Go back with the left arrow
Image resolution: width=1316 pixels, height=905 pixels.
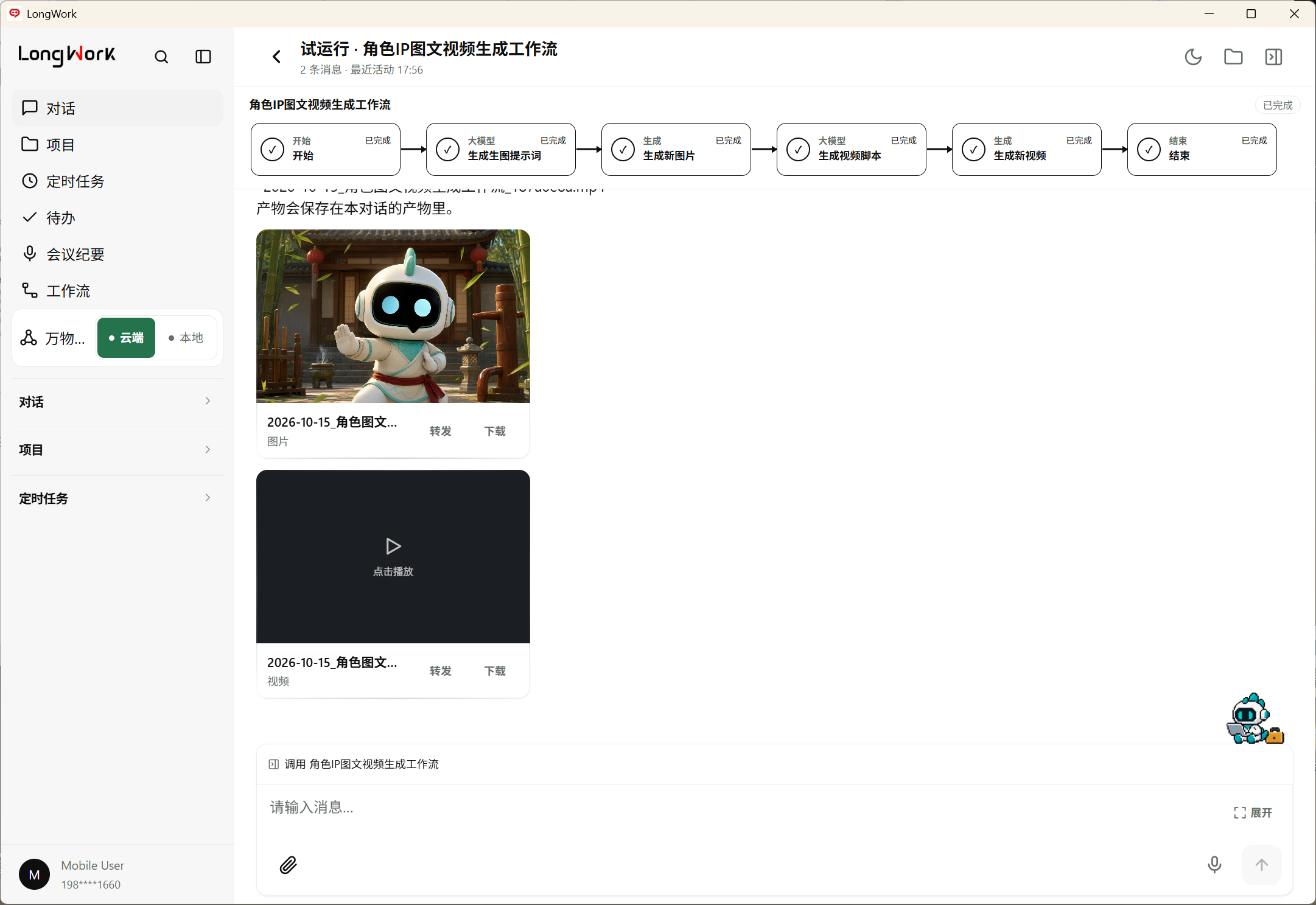point(276,57)
